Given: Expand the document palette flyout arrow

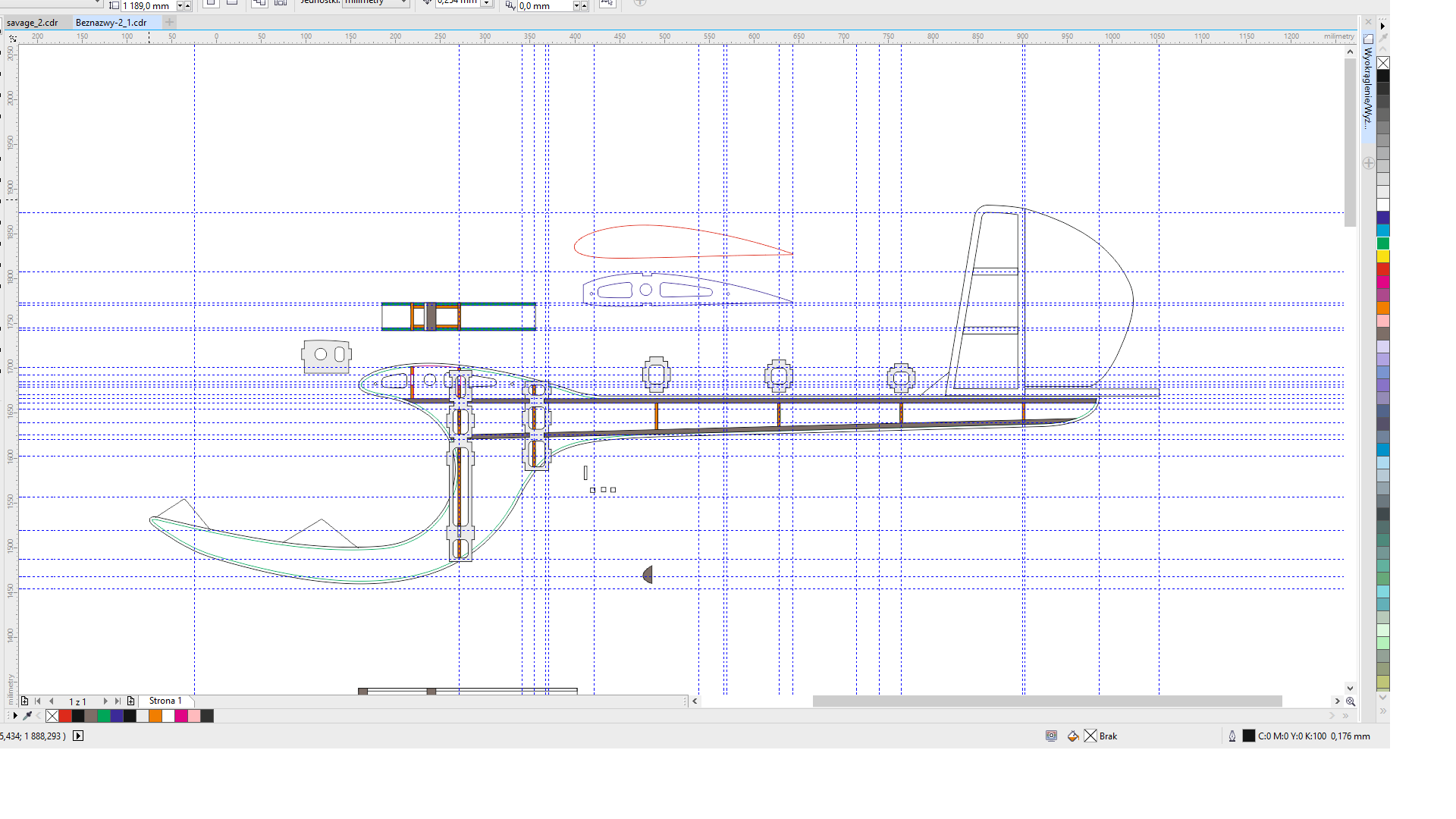Looking at the screenshot, I should pos(15,716).
